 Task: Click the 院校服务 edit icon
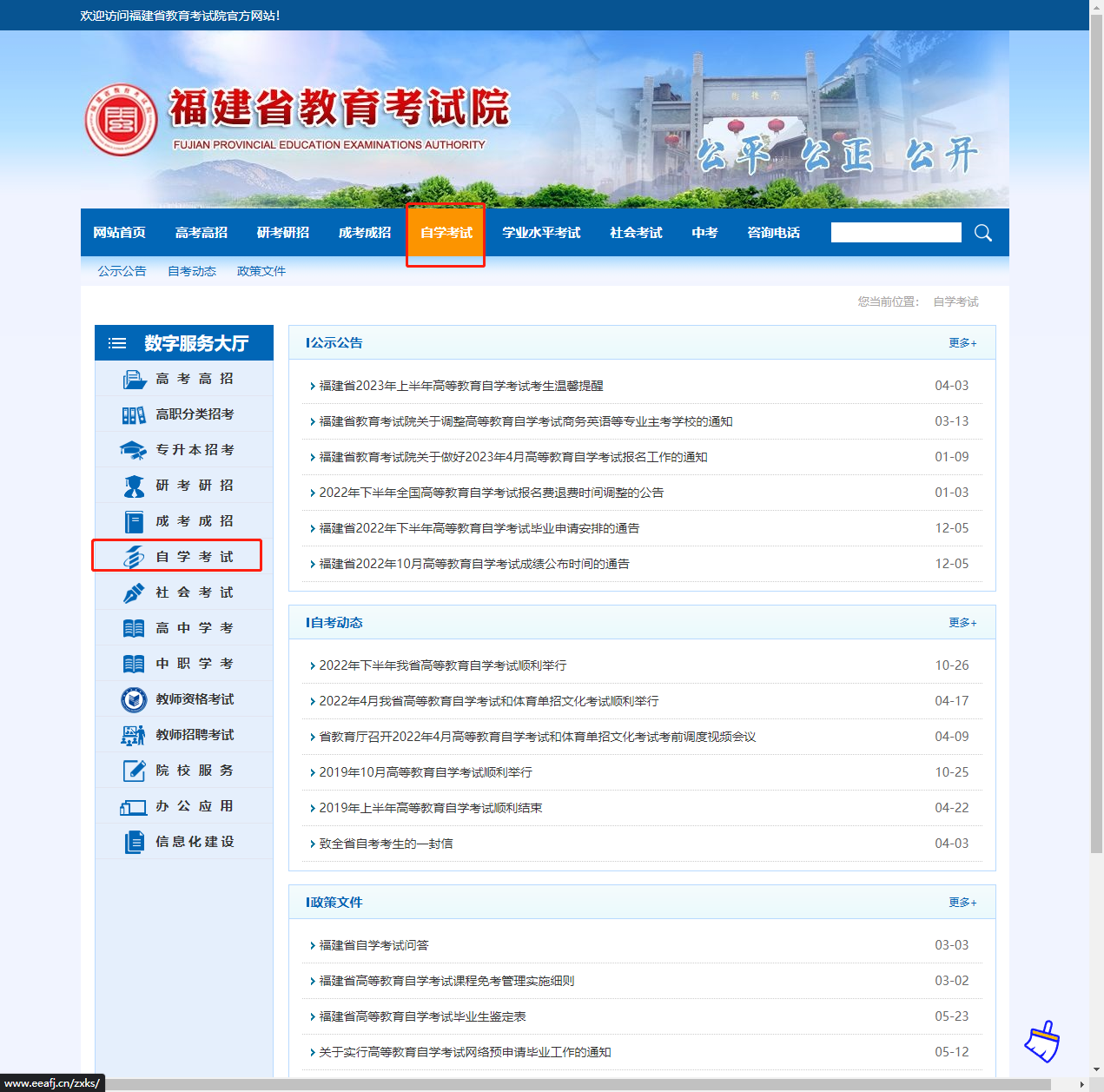click(x=134, y=771)
